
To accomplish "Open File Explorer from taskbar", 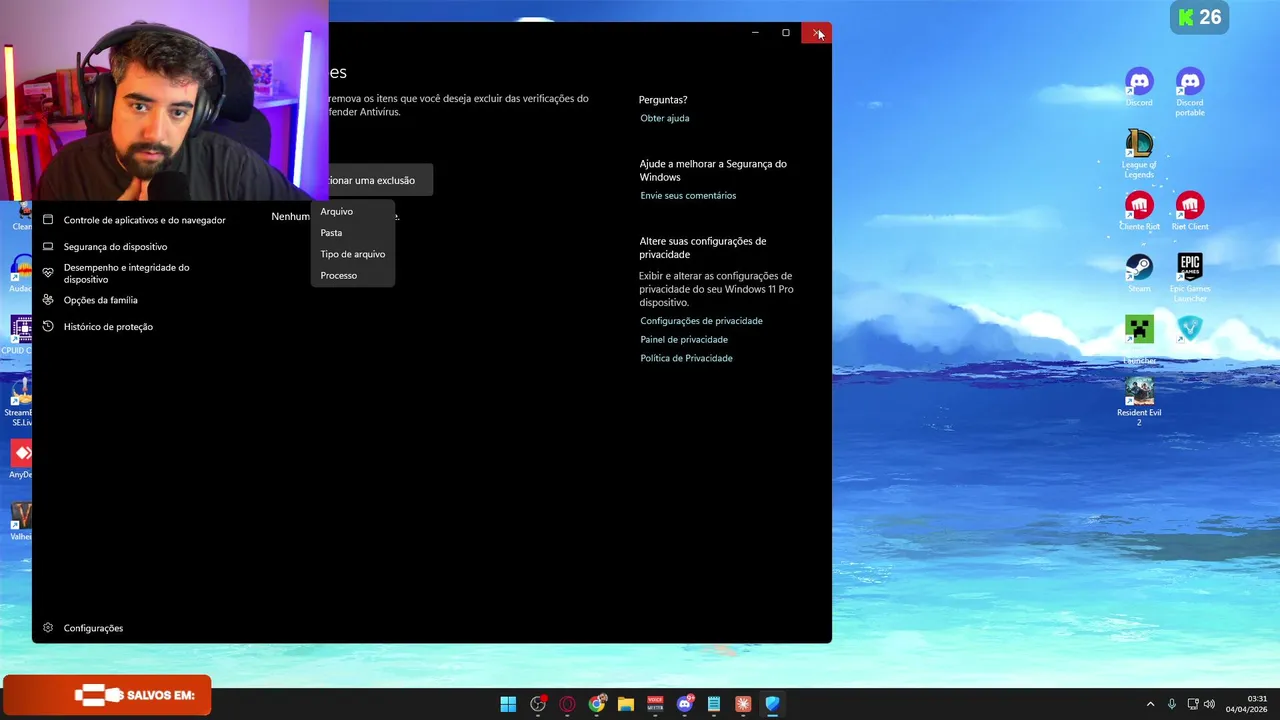I will (x=626, y=704).
